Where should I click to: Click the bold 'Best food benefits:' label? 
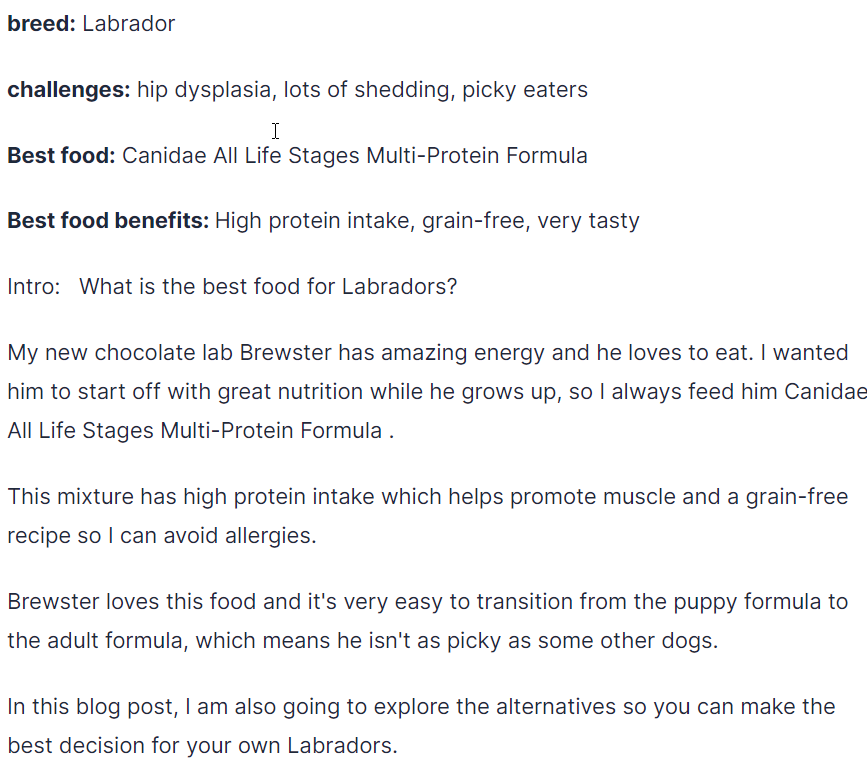[x=108, y=221]
